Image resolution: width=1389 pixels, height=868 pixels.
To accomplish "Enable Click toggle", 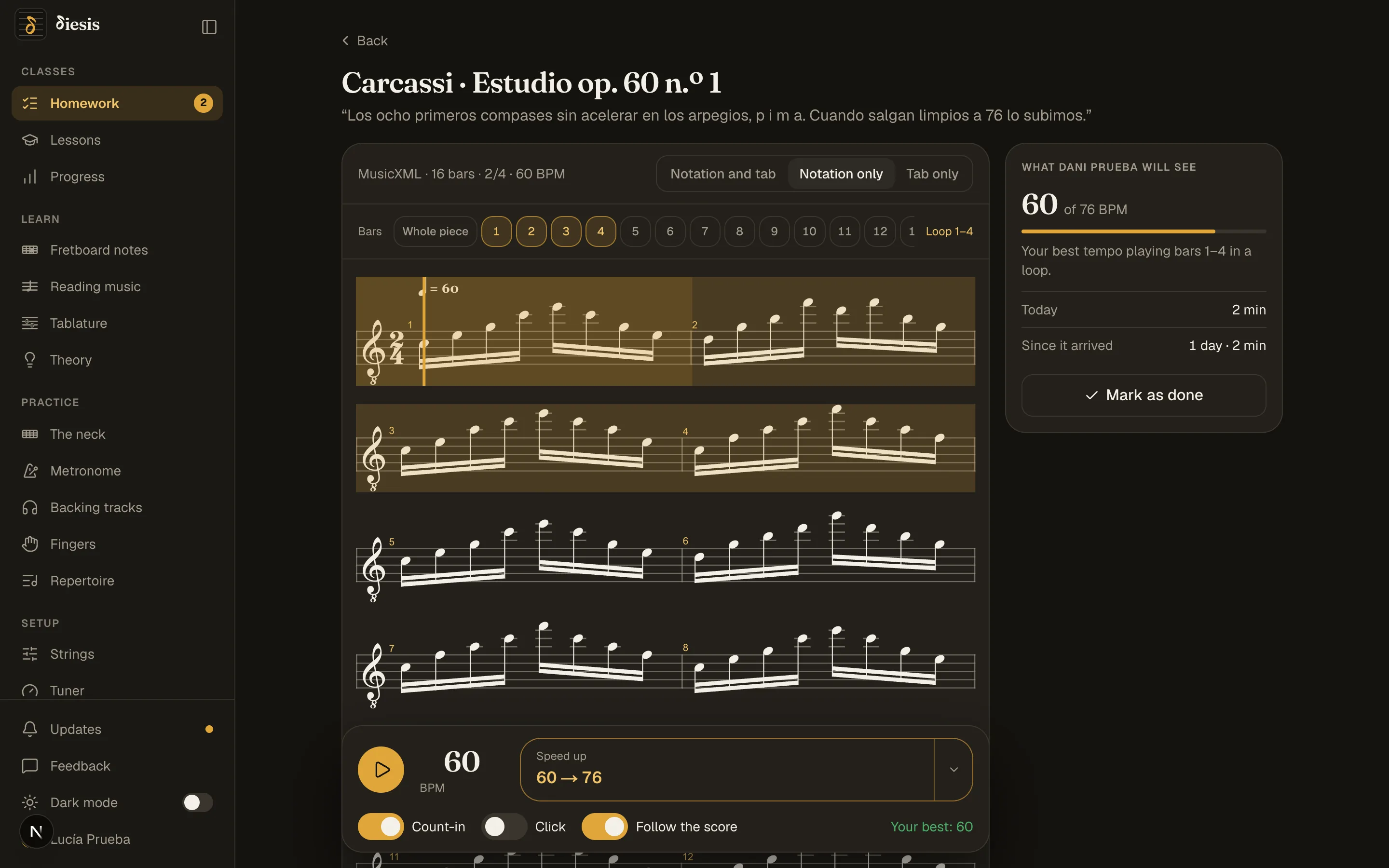I will [x=504, y=827].
